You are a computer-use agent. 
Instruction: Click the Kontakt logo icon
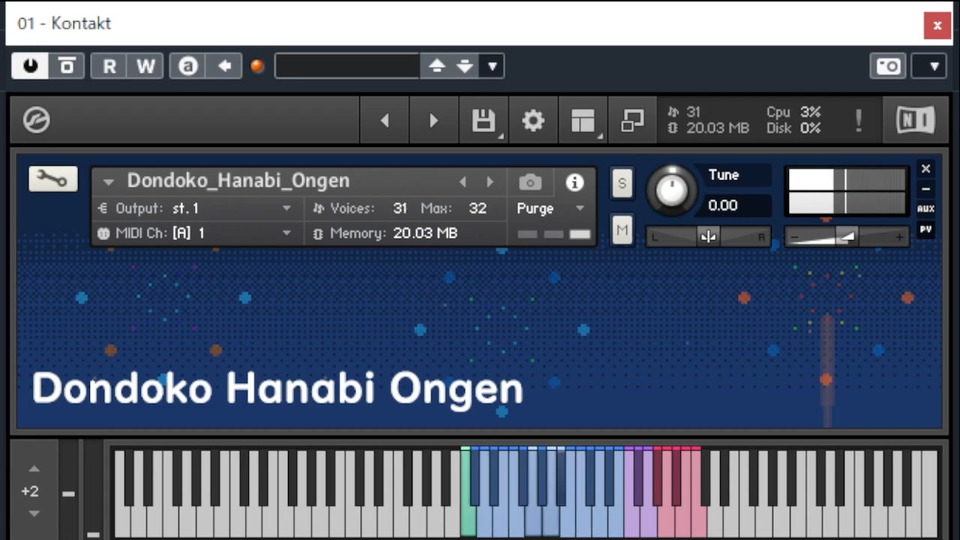click(36, 119)
